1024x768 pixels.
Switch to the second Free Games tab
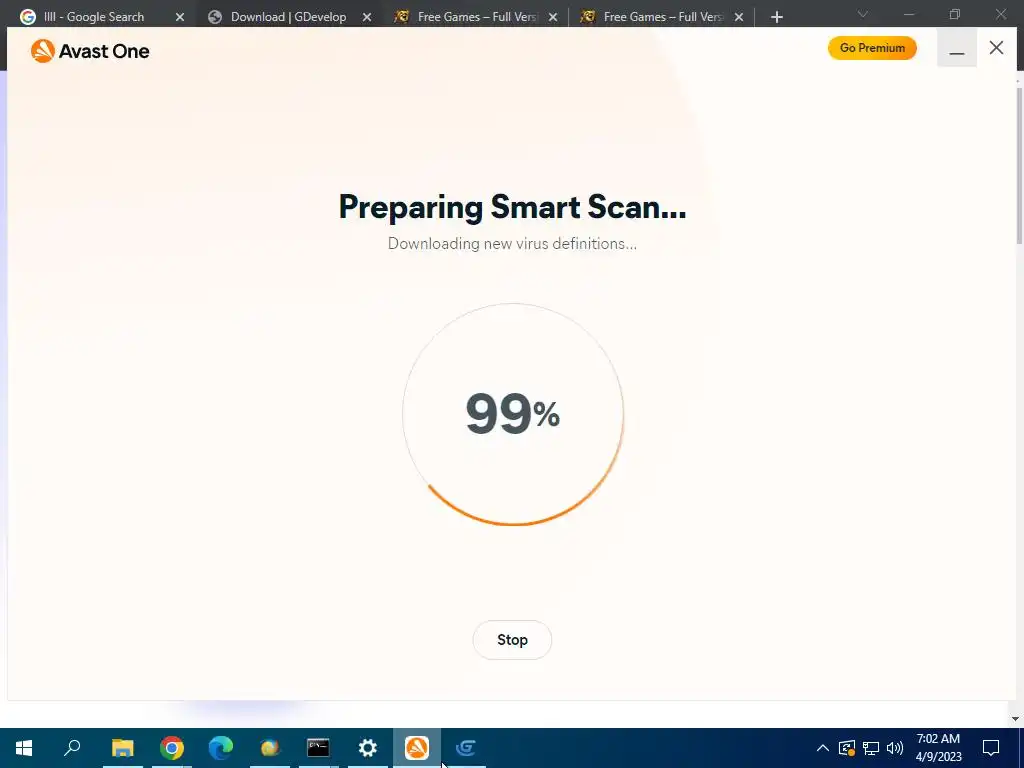click(x=662, y=17)
